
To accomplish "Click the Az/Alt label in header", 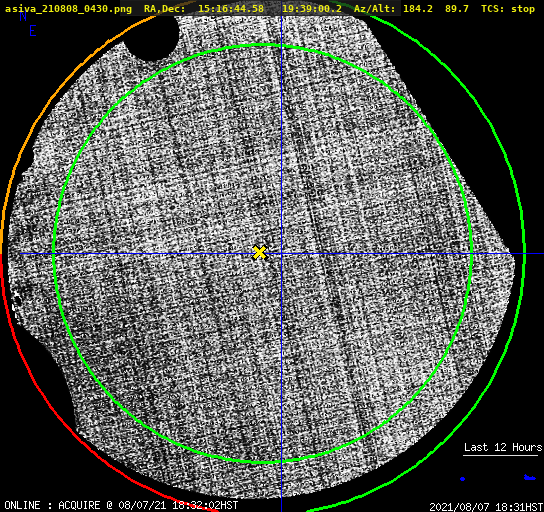I will pos(375,9).
